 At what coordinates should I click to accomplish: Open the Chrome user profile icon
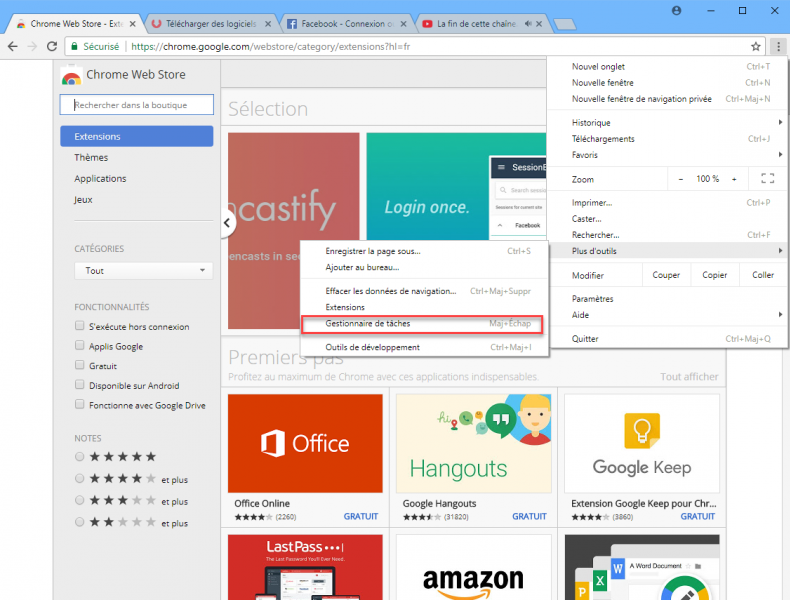pyautogui.click(x=676, y=11)
